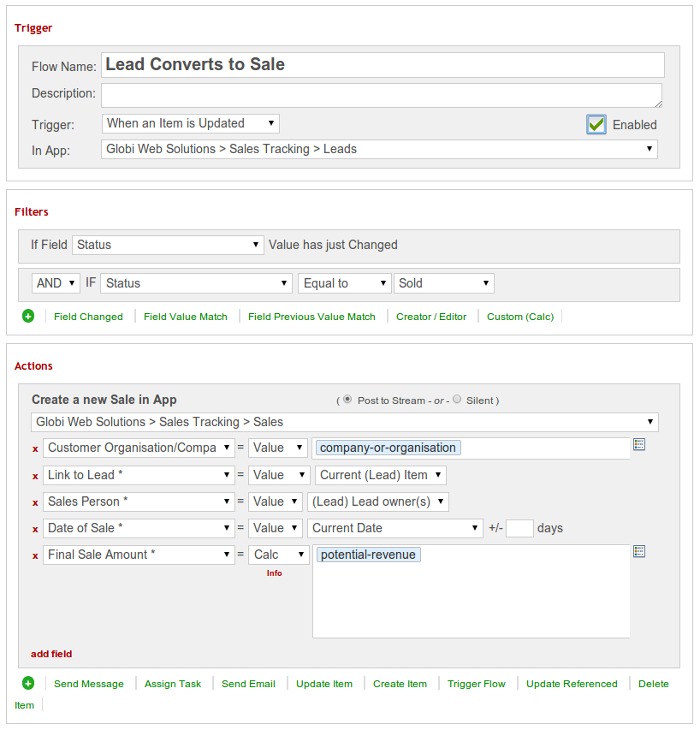Screen dimensions: 700x730
Task: Open field picker icon beside potential-revenue
Action: pyautogui.click(x=640, y=552)
